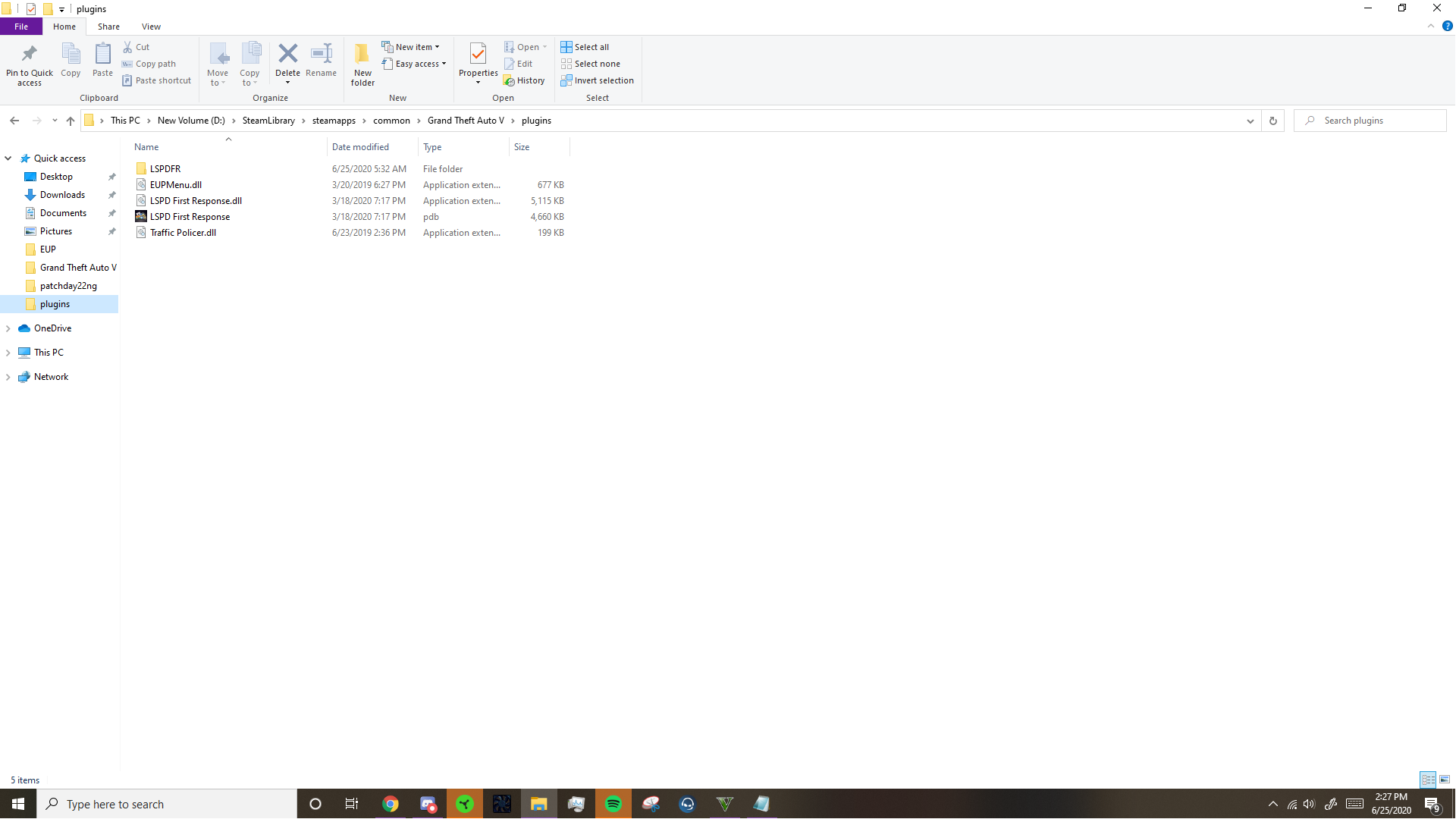The height and width of the screenshot is (819, 1456).
Task: Open the New item dropdown
Action: pyautogui.click(x=413, y=47)
